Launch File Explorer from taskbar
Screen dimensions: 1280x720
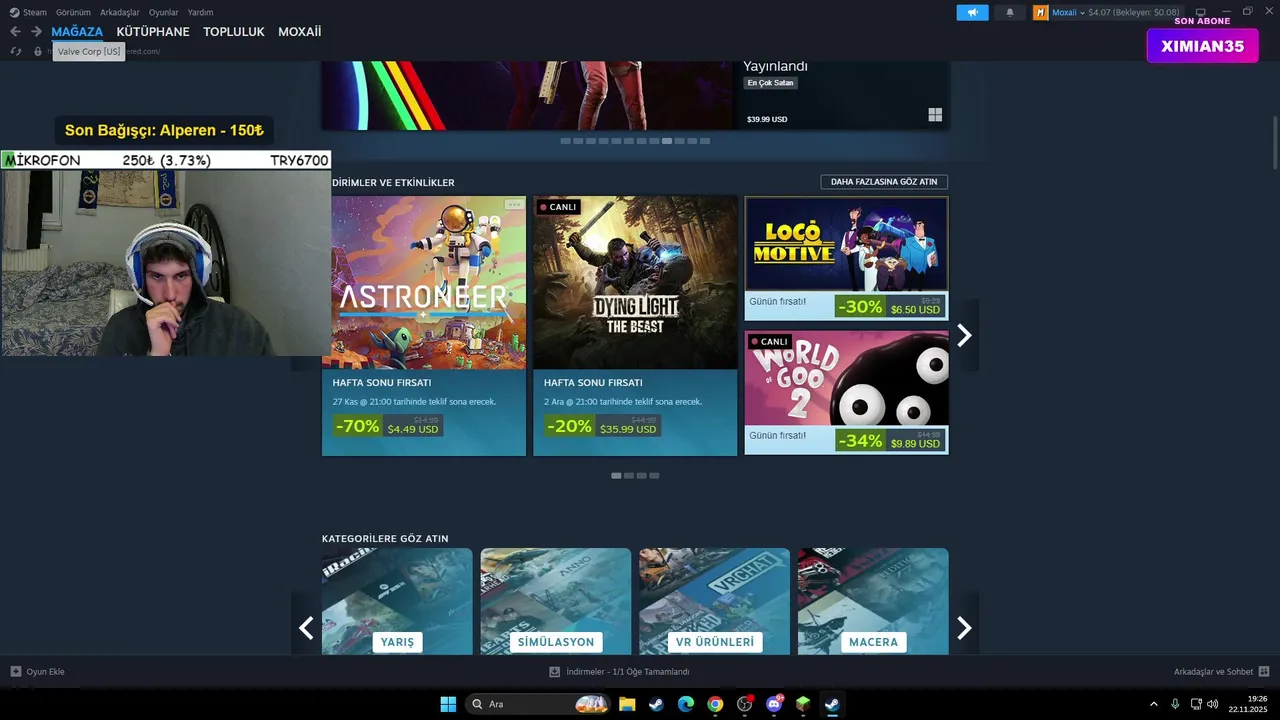[627, 704]
